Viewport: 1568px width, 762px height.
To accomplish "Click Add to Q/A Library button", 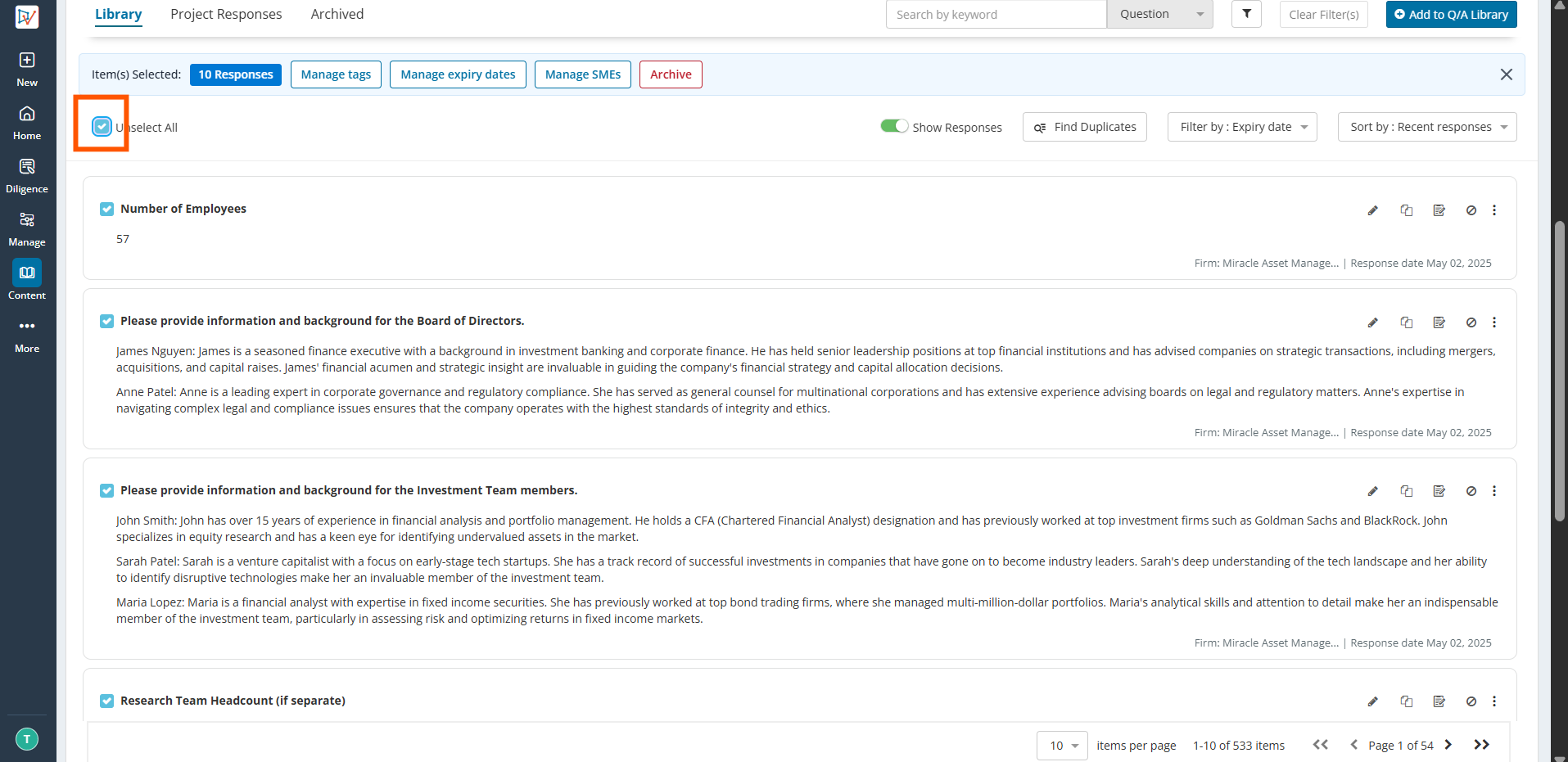I will coord(1451,14).
